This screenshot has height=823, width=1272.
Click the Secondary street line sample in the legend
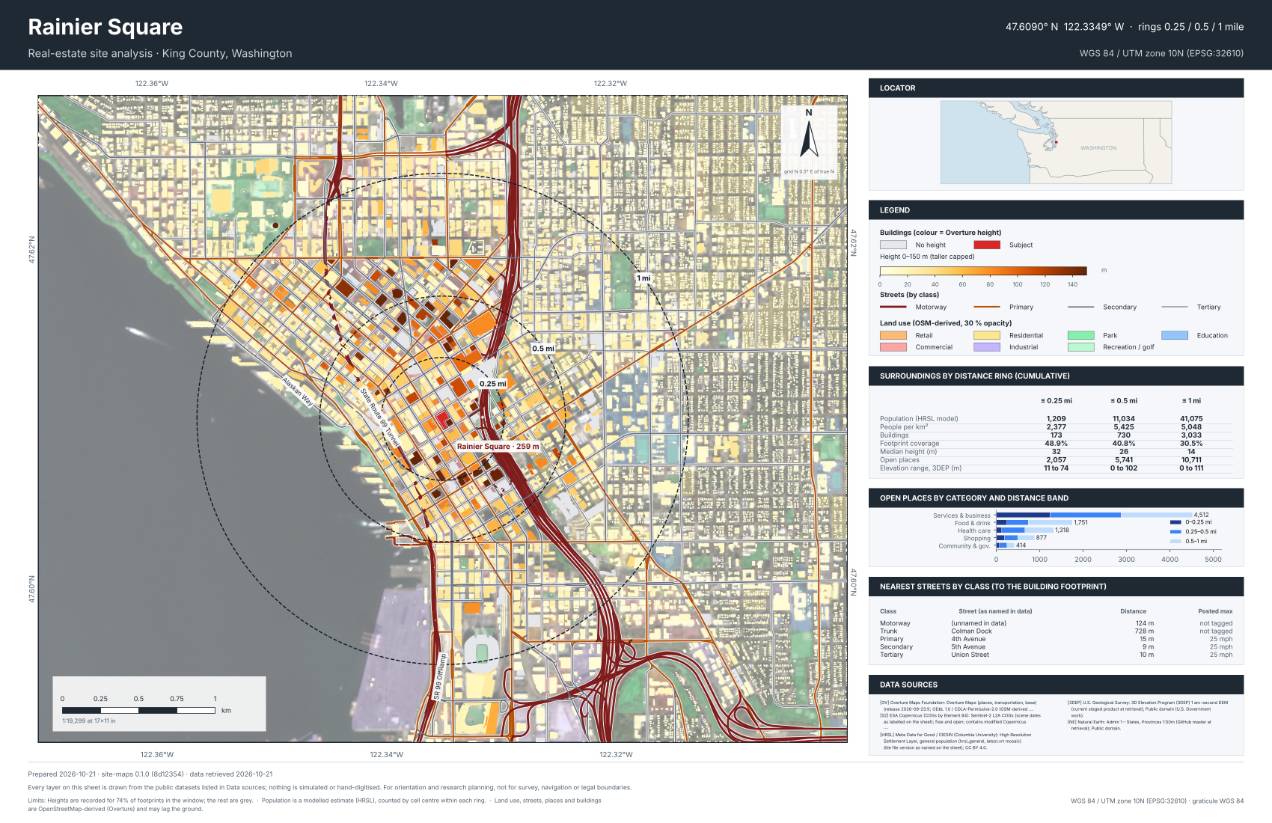[1081, 307]
